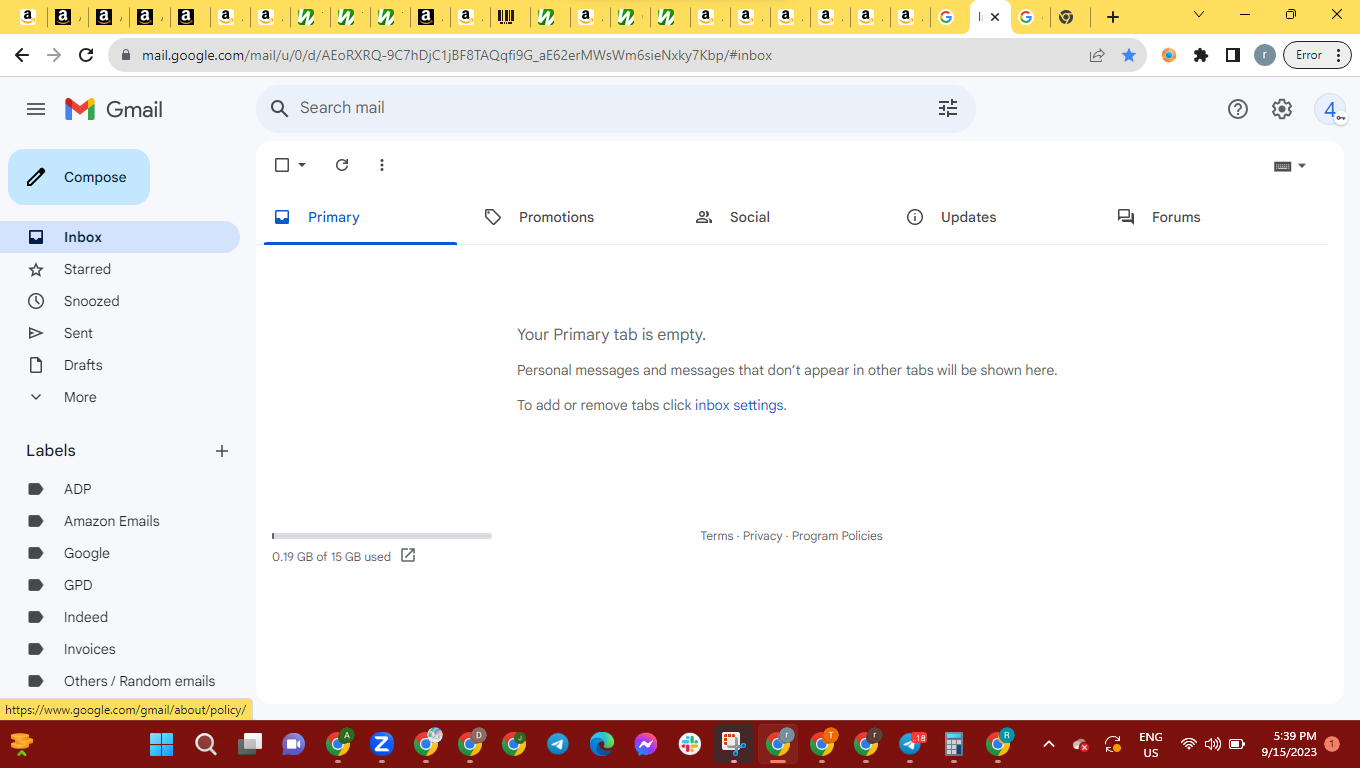Open the Drafts folder
The image size is (1360, 768).
[120, 365]
